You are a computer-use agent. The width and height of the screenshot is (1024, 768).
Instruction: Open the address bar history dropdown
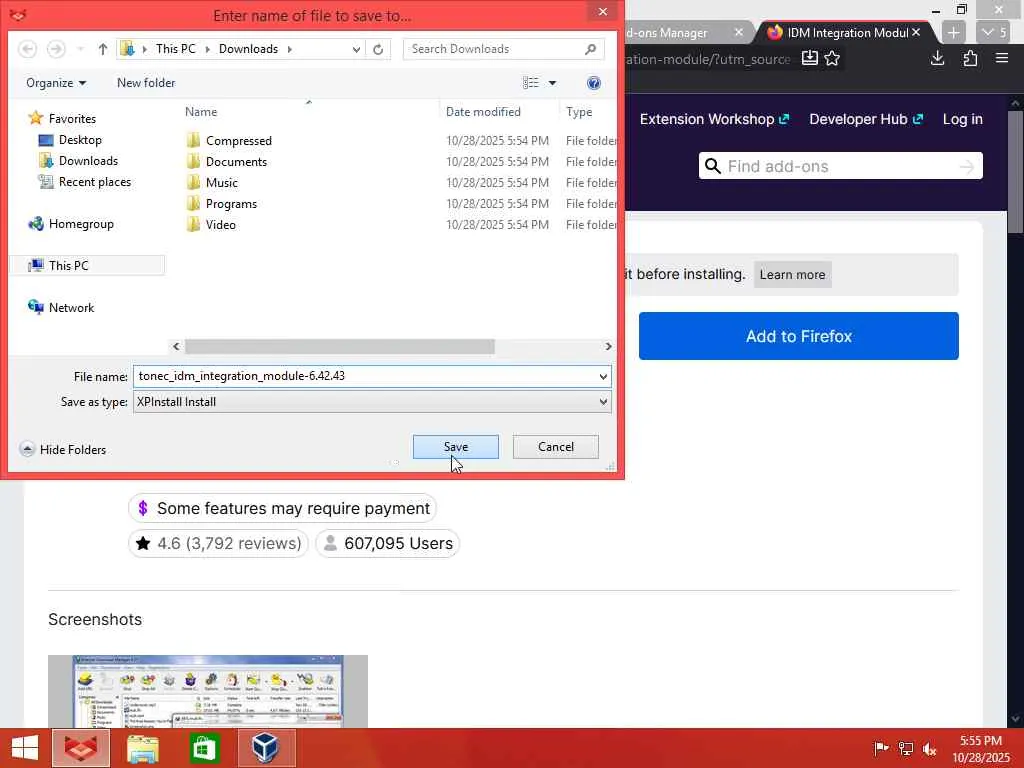(x=356, y=49)
